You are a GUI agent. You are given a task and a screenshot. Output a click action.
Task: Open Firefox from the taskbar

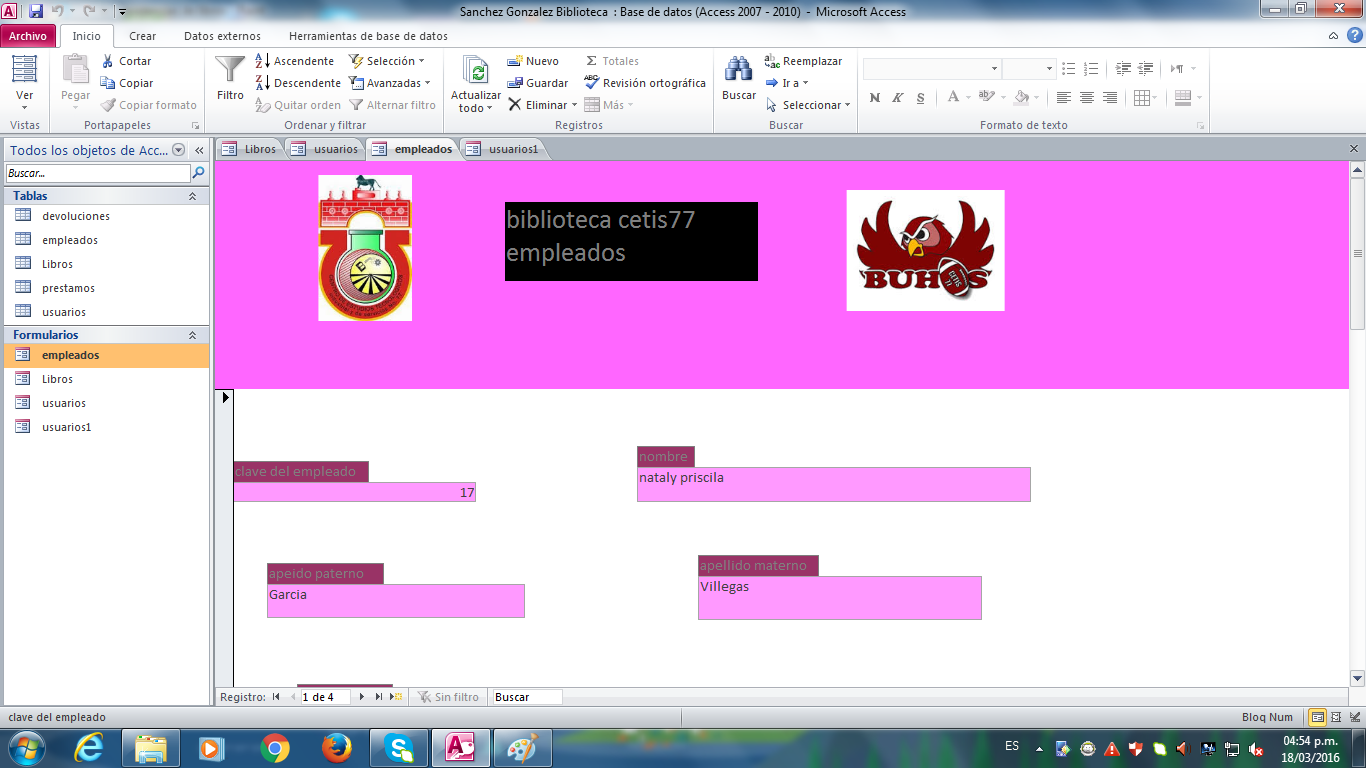tap(337, 748)
